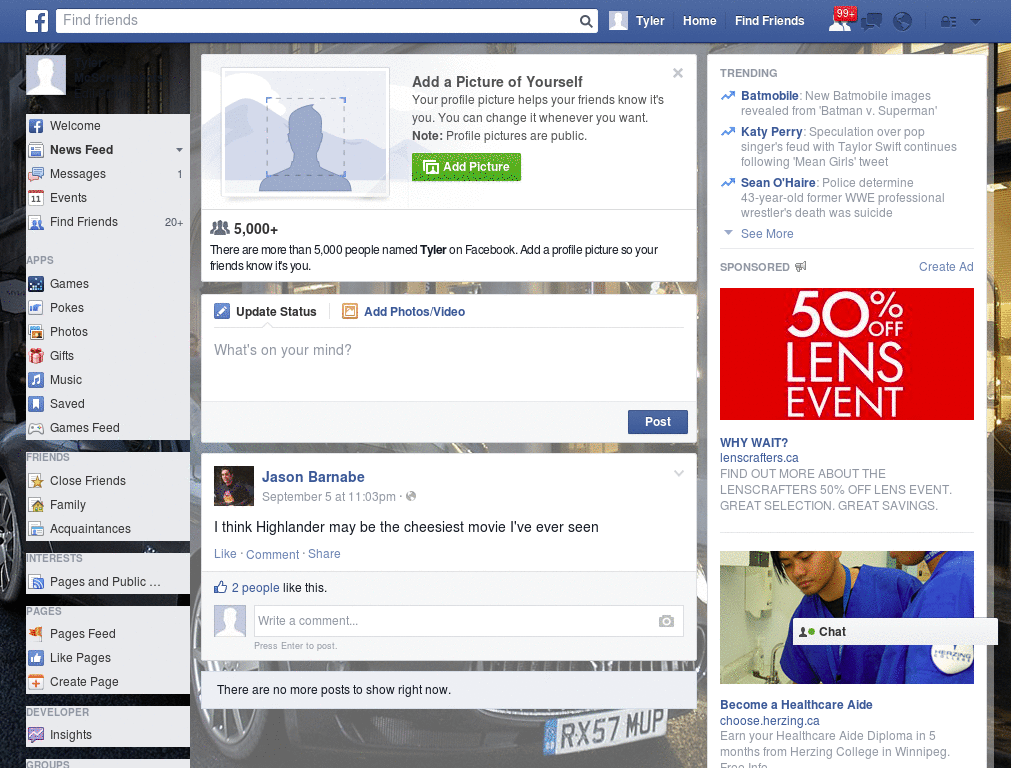The height and width of the screenshot is (768, 1024).
Task: Expand trending with See More
Action: [x=767, y=234]
